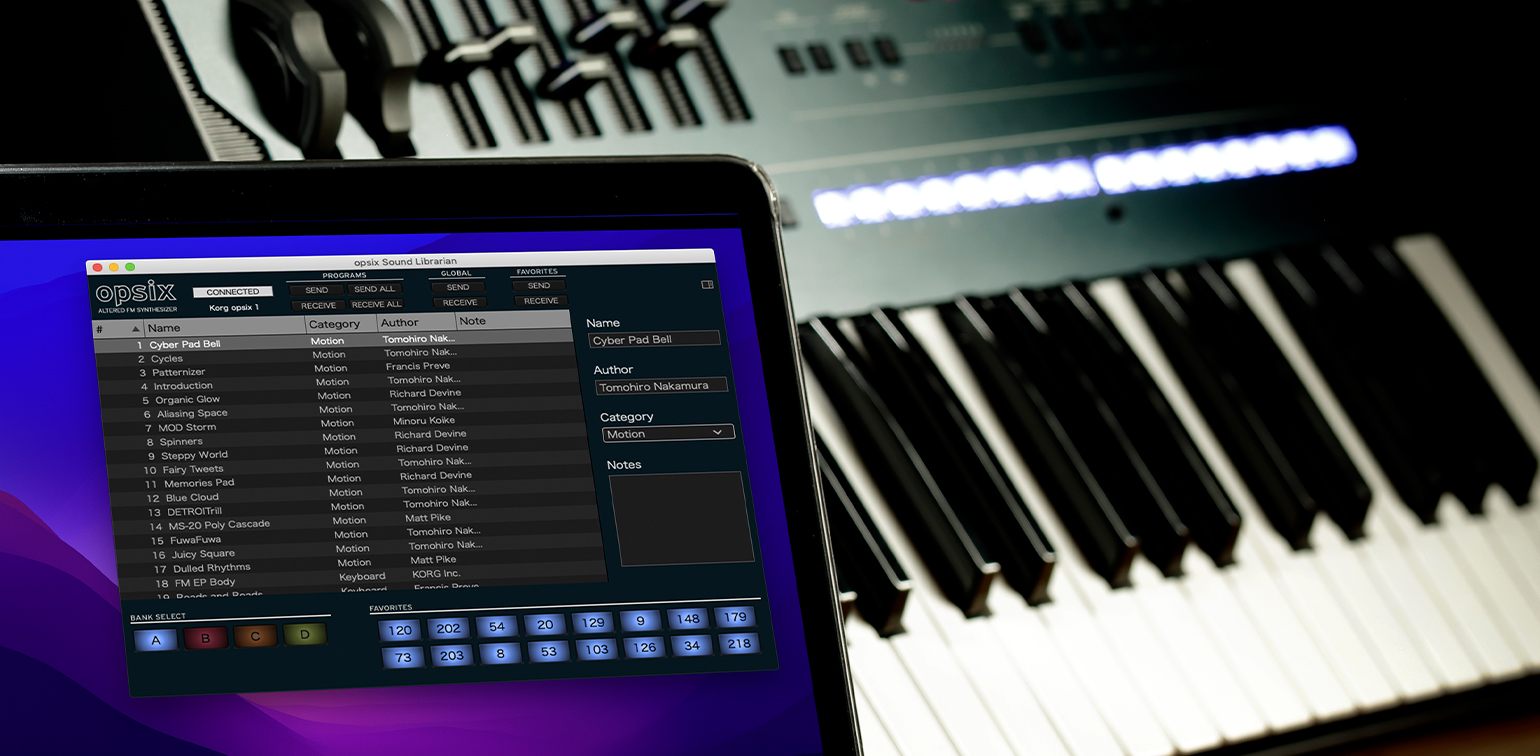Viewport: 1540px width, 756px height.
Task: Click the Author field with Tomohiro Nakamura
Action: [661, 386]
